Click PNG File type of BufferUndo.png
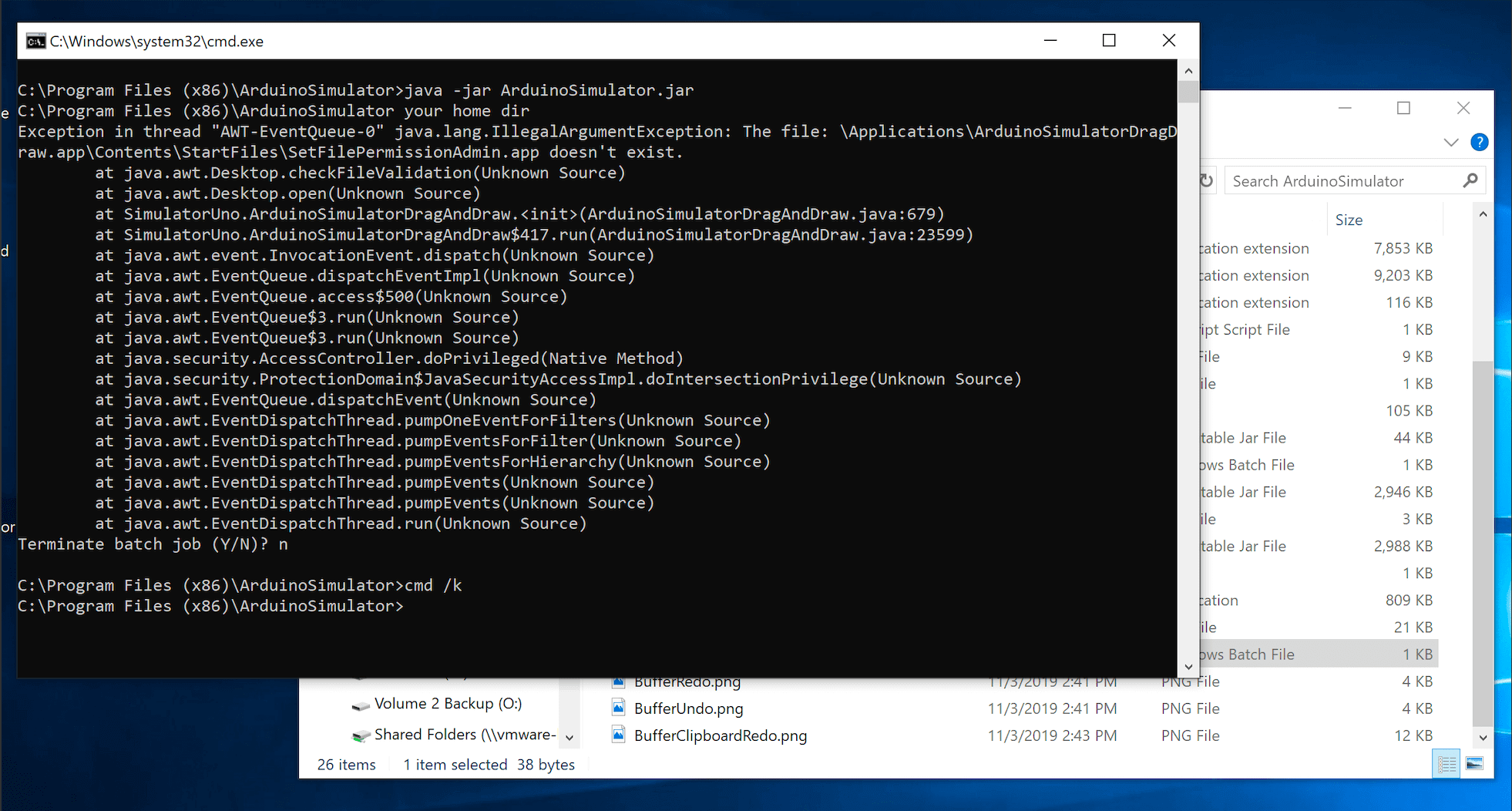The height and width of the screenshot is (811, 1512). [1190, 708]
